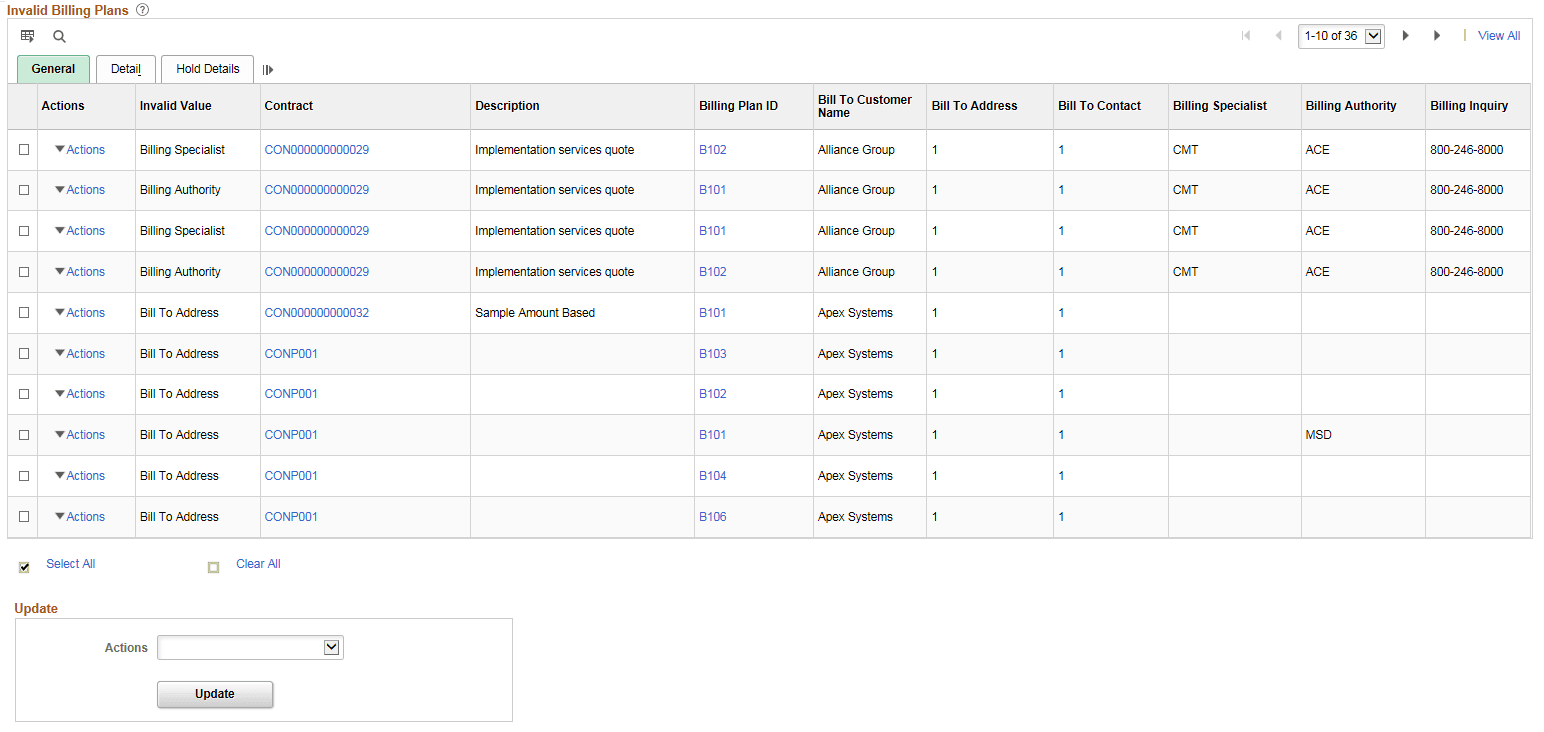This screenshot has height=732, width=1544.
Task: Open Billing Plan ID B102 on the first row
Action: pos(713,149)
